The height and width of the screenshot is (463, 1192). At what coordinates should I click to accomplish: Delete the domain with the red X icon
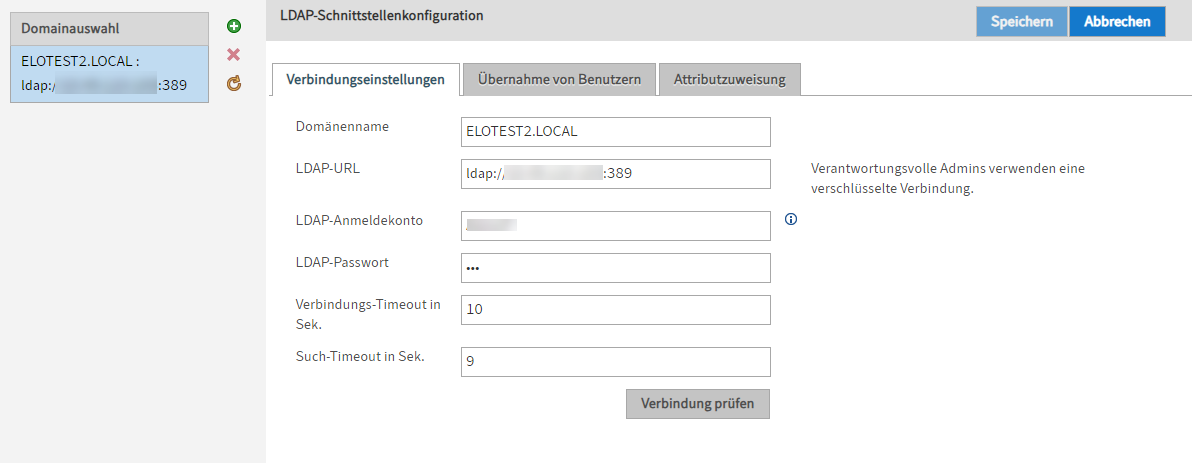(234, 55)
